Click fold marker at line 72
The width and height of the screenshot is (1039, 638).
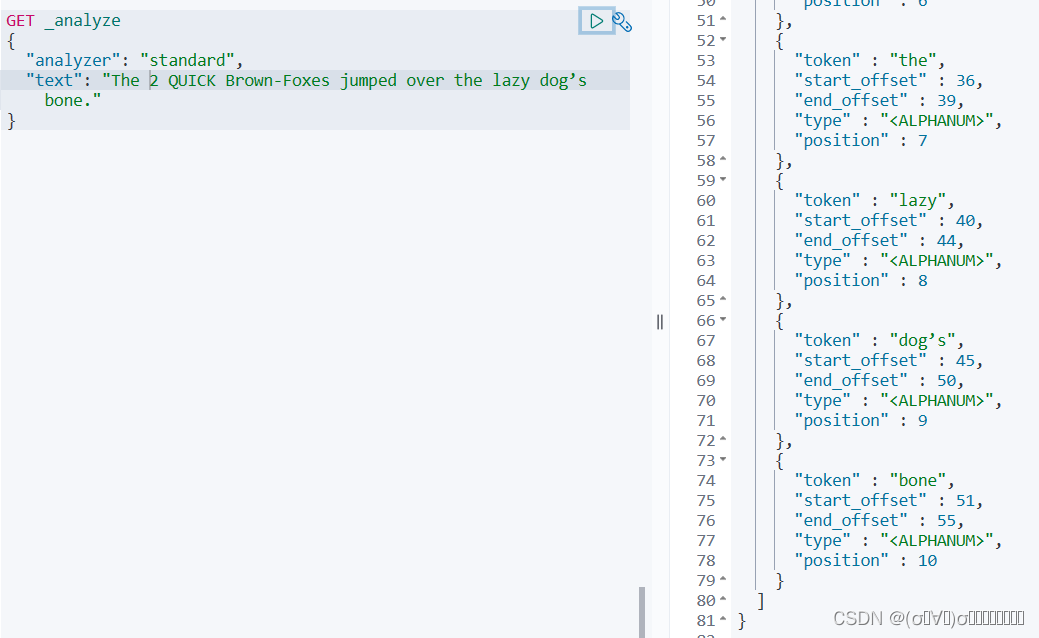pos(723,439)
